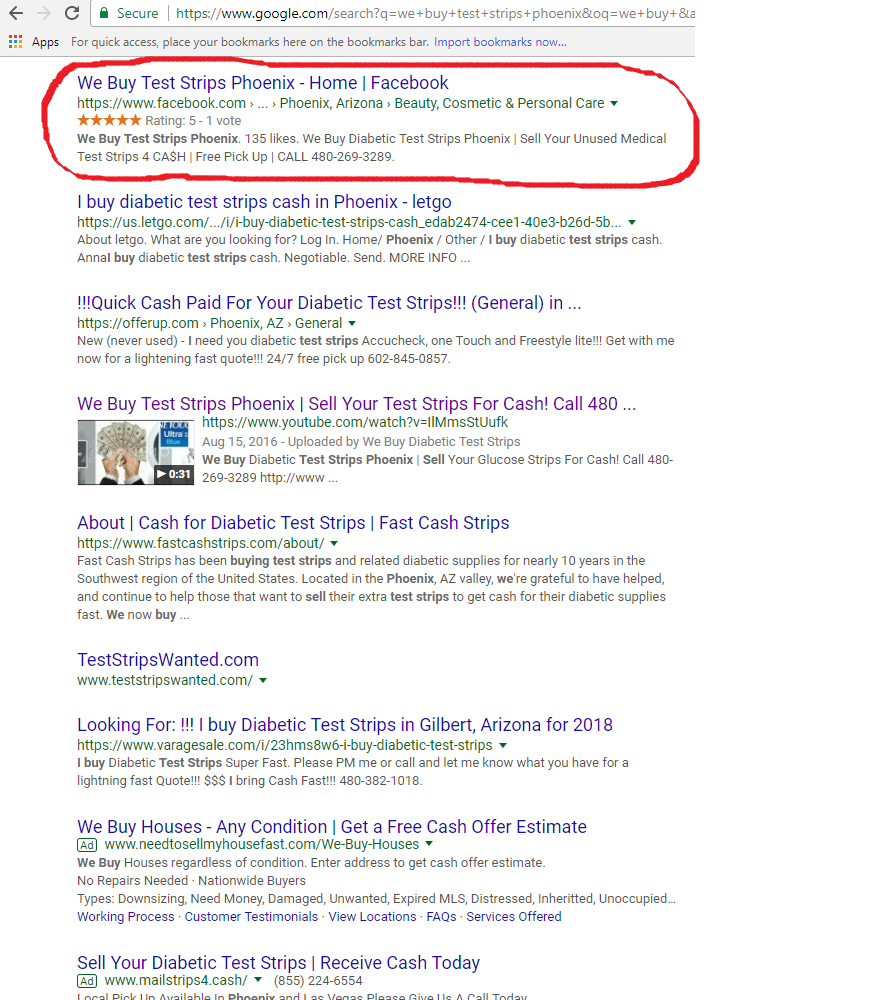Viewport: 891px width, 1000px height.
Task: Open the Working Process sitelink
Action: [x=126, y=916]
